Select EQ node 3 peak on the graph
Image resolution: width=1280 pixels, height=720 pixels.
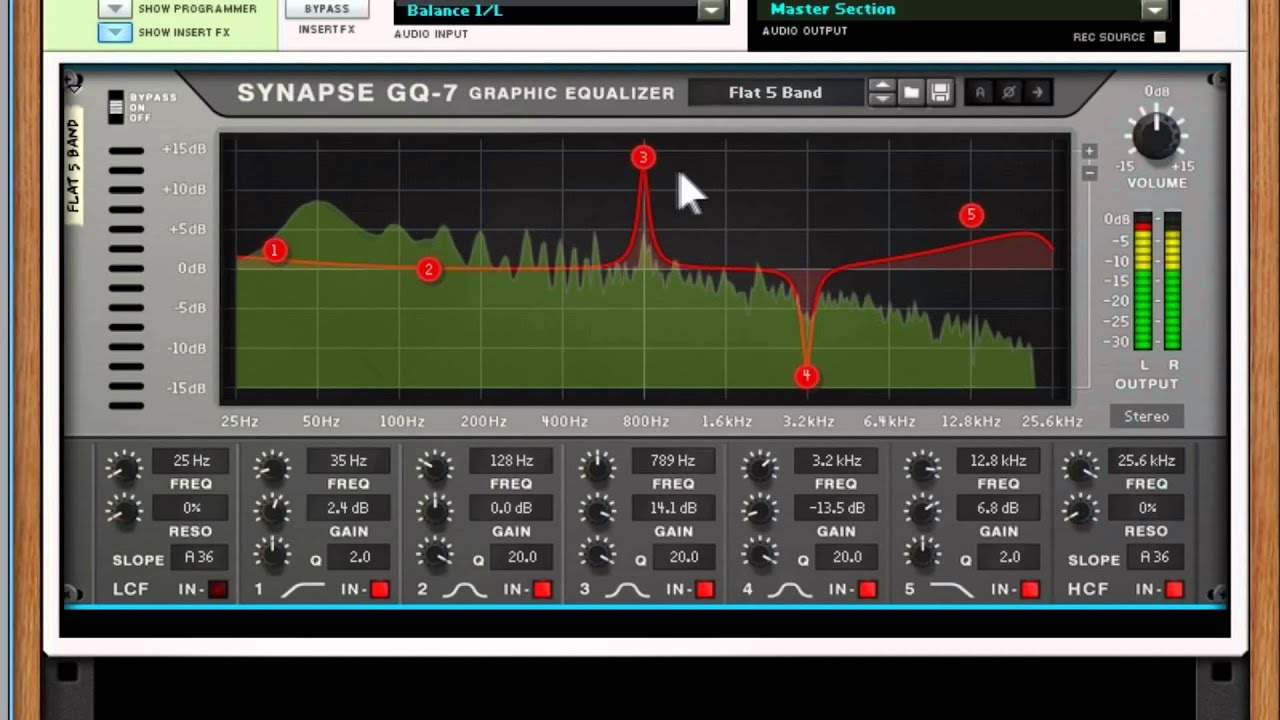pos(643,157)
